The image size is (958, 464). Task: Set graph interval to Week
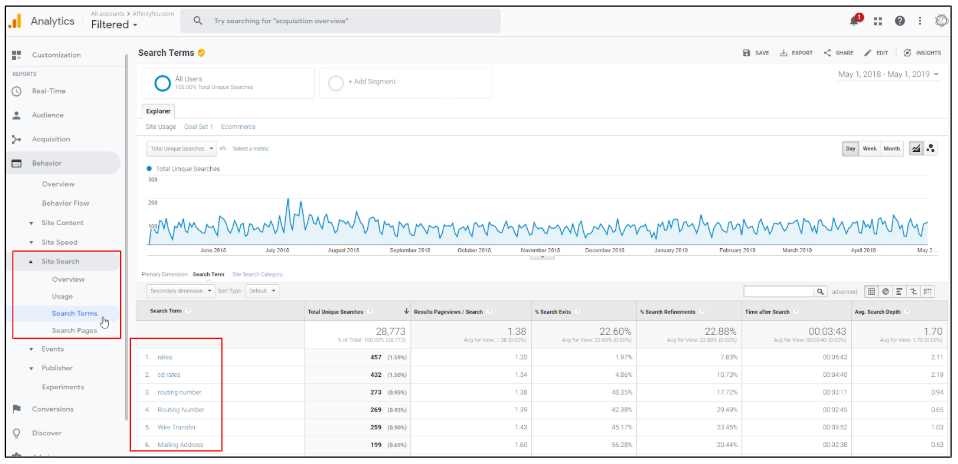coord(869,149)
